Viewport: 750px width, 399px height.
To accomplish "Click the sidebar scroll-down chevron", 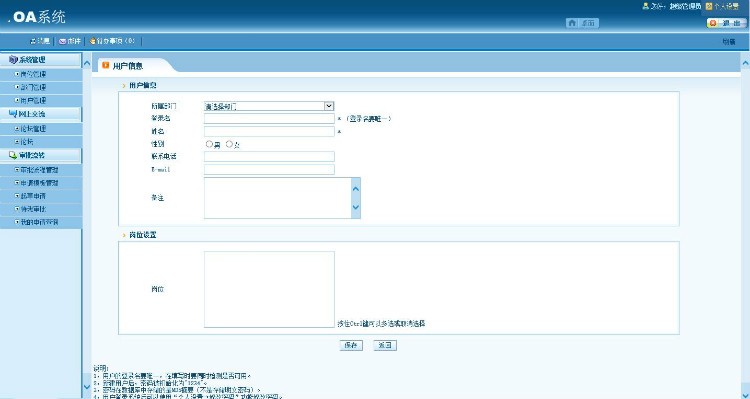I will point(87,387).
